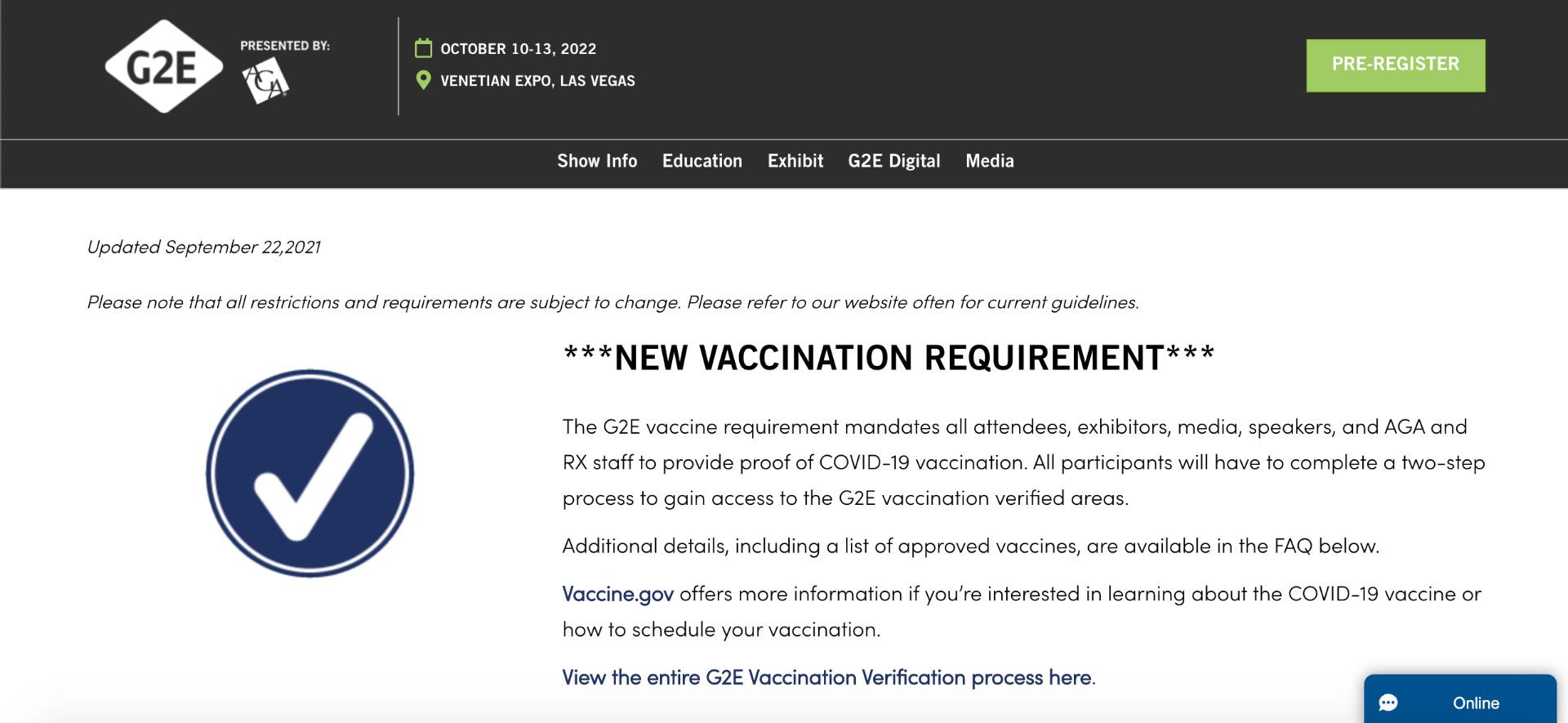Open the Education menu
The image size is (1568, 723).
coord(702,161)
